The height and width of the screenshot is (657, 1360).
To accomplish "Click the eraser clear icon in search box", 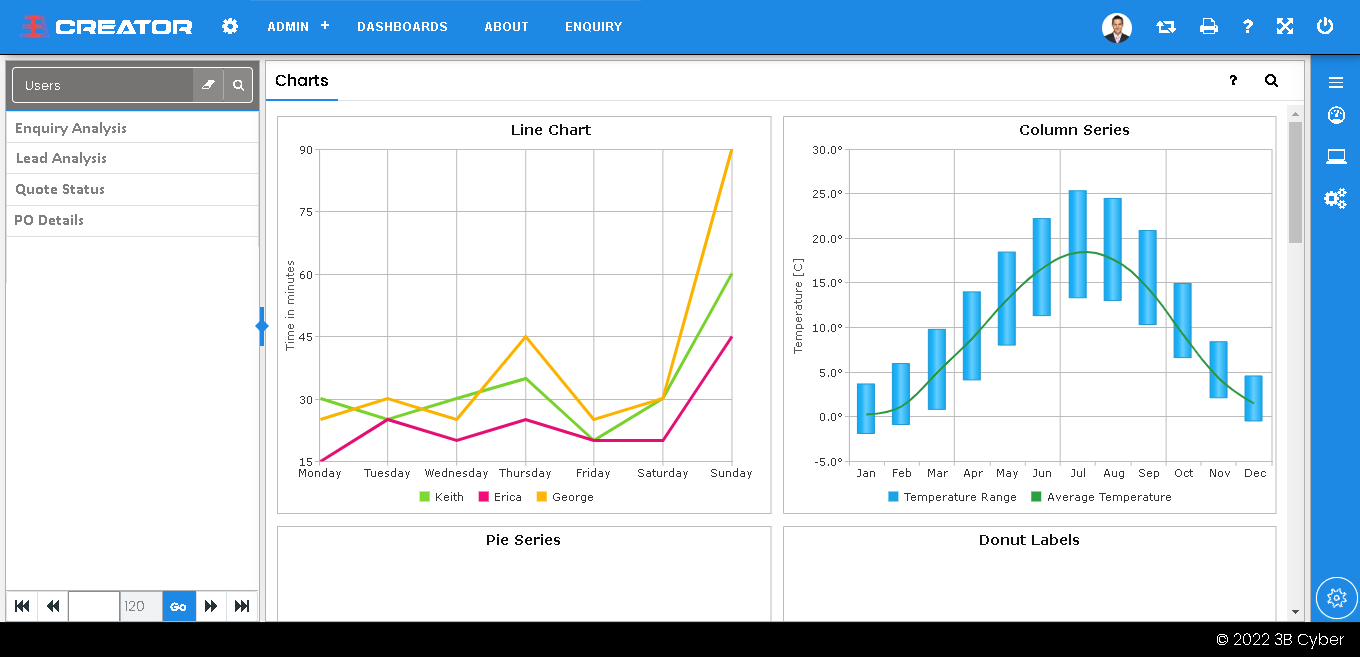I will coord(208,85).
